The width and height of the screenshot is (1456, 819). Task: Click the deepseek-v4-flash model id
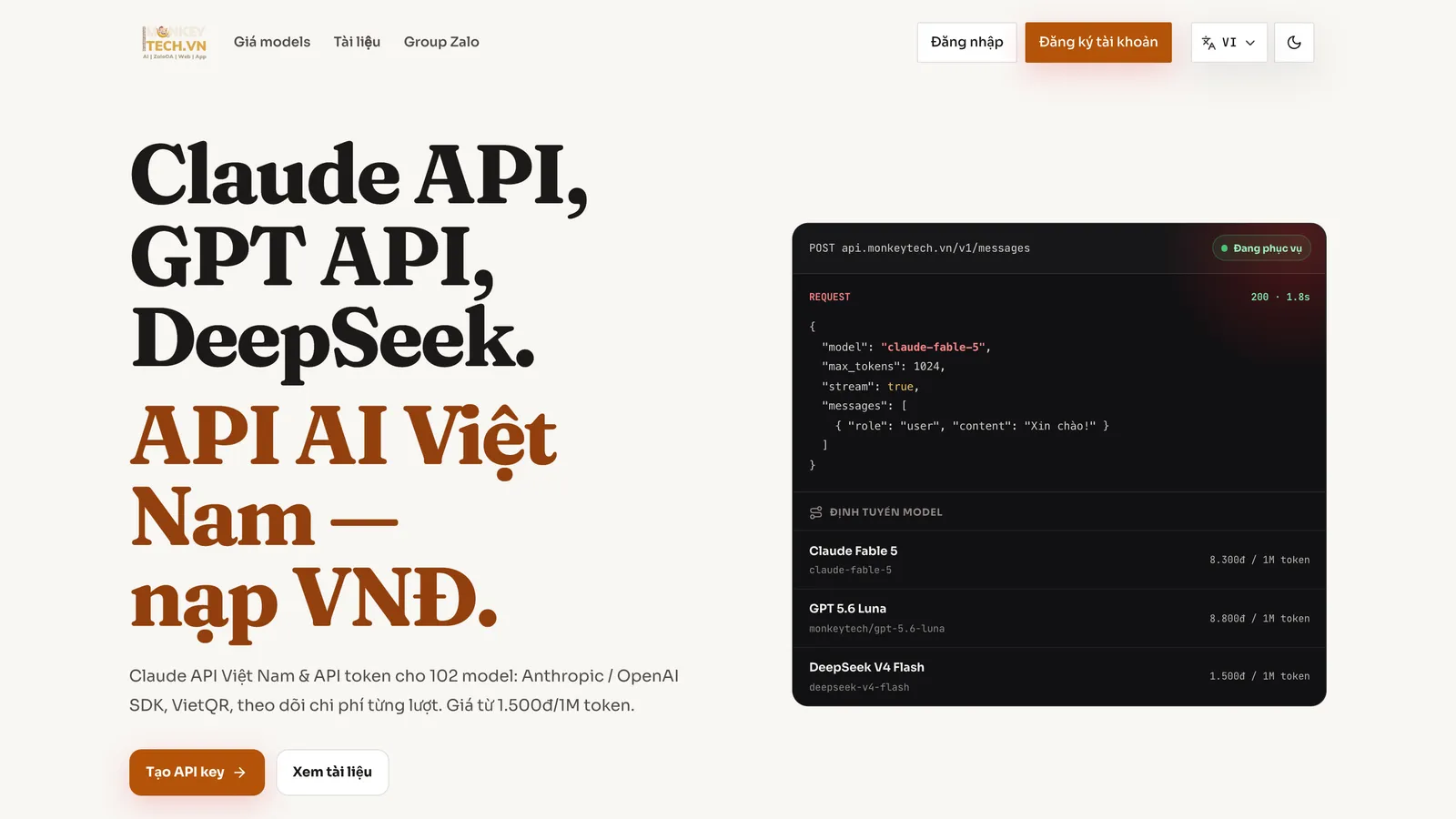coord(859,687)
